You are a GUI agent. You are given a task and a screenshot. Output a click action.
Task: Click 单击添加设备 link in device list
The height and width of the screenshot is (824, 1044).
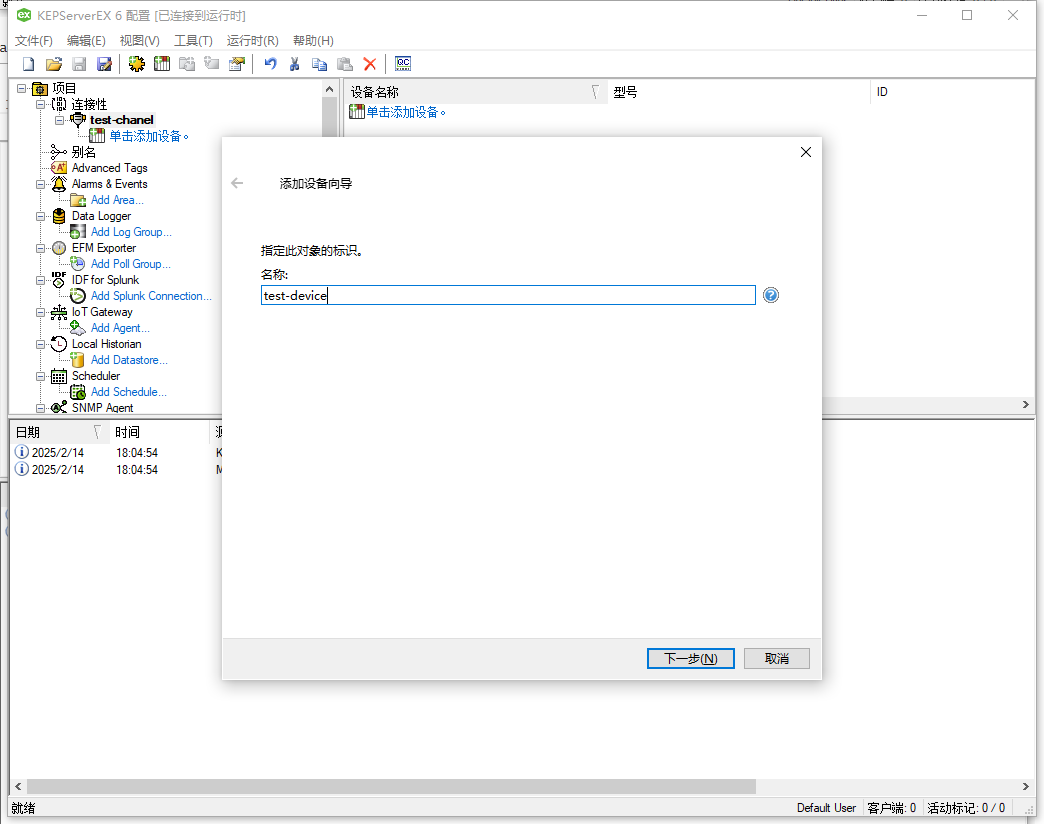coord(405,112)
